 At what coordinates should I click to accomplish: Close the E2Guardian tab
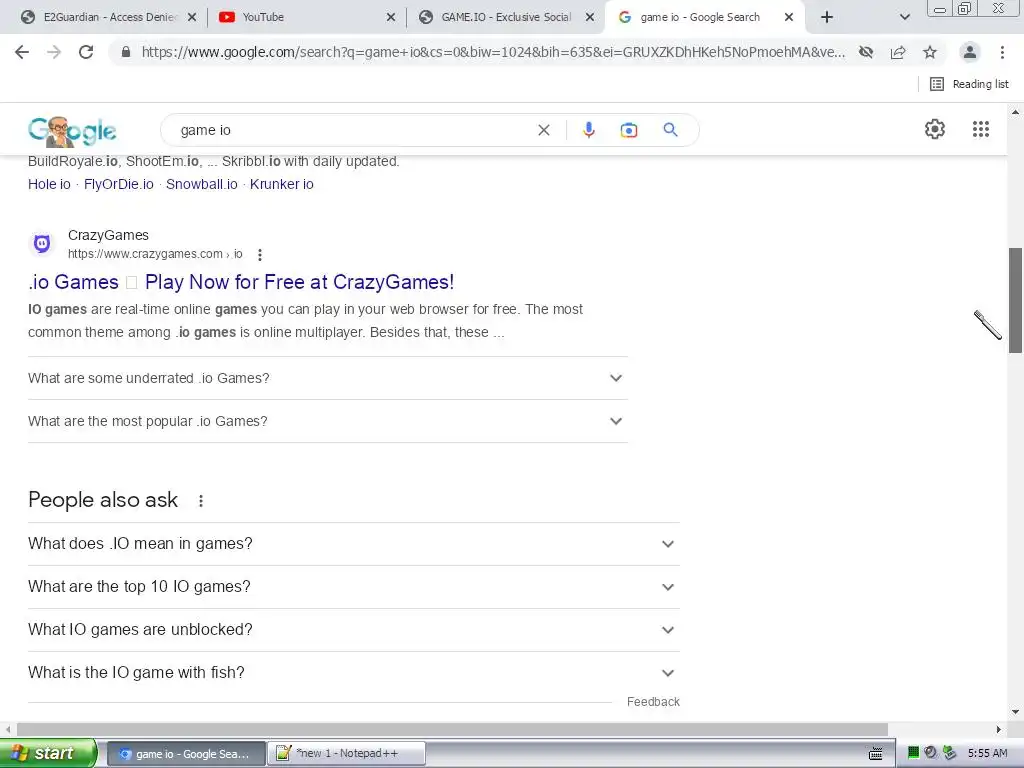(x=192, y=18)
